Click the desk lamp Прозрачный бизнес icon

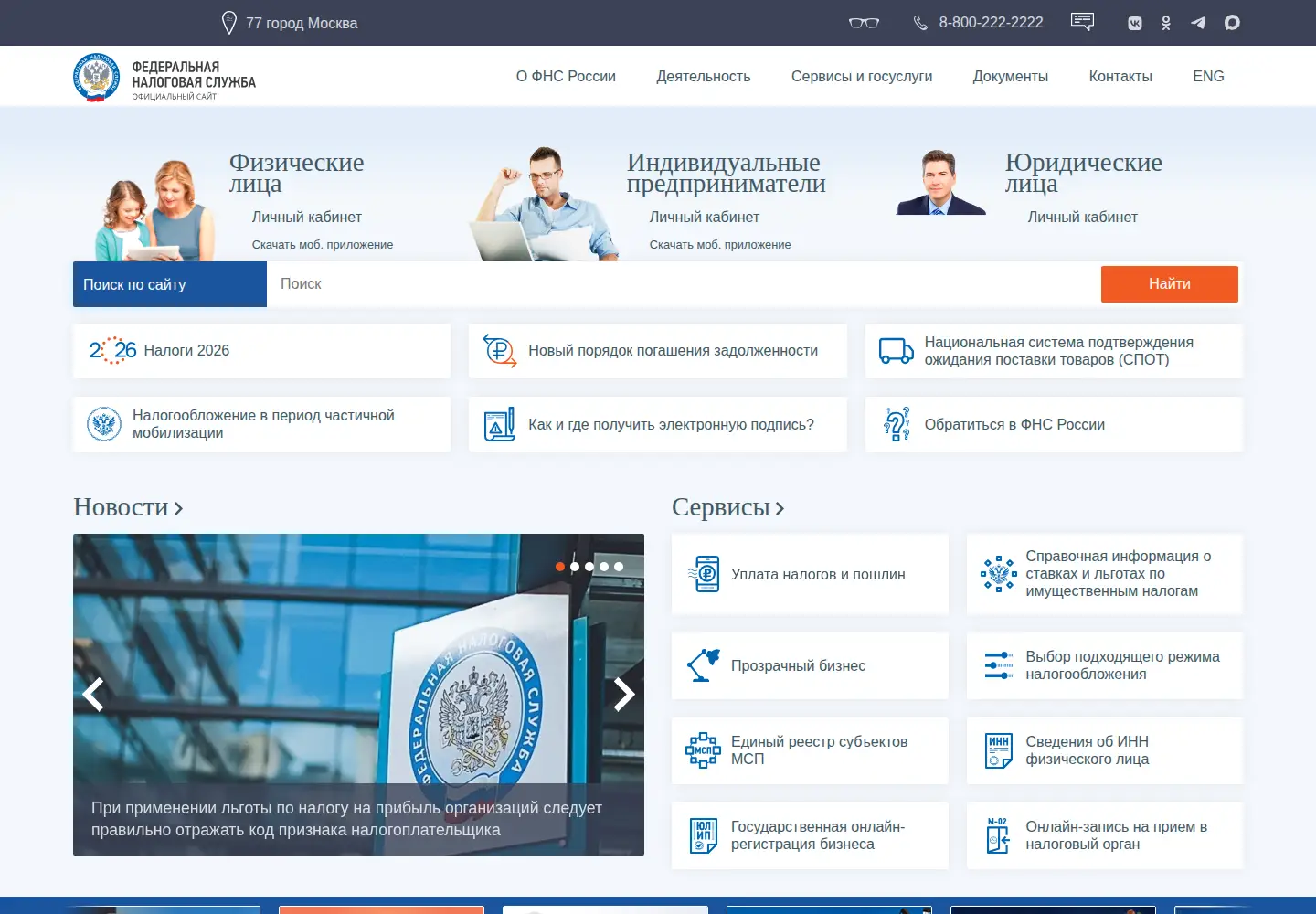pyautogui.click(x=704, y=665)
